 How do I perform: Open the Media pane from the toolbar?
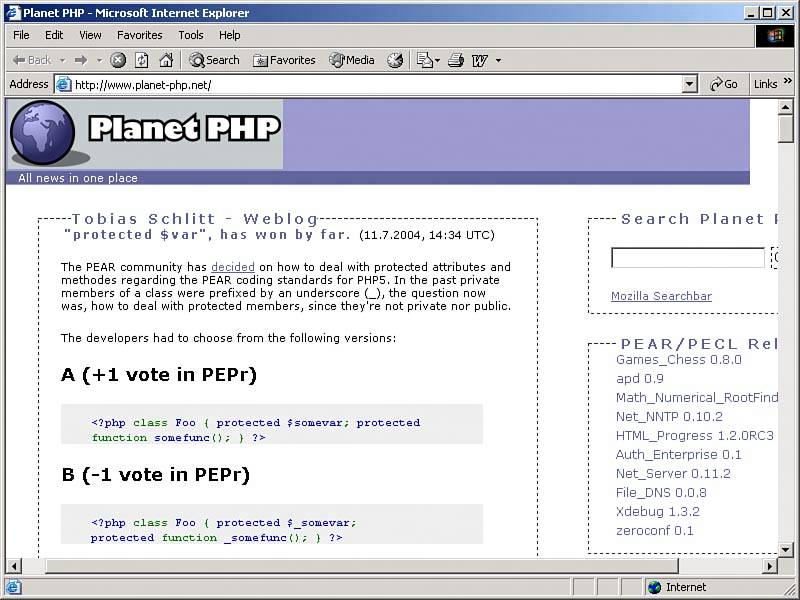[352, 60]
